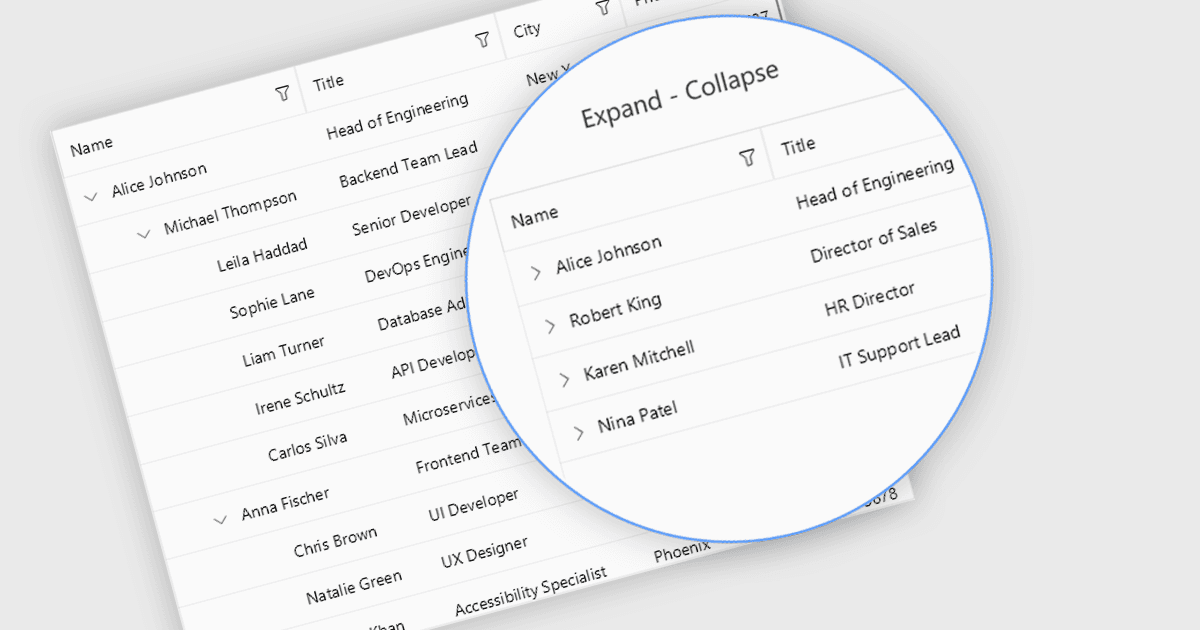Sort by Name header in background grid
This screenshot has height=630, width=1200.
91,145
